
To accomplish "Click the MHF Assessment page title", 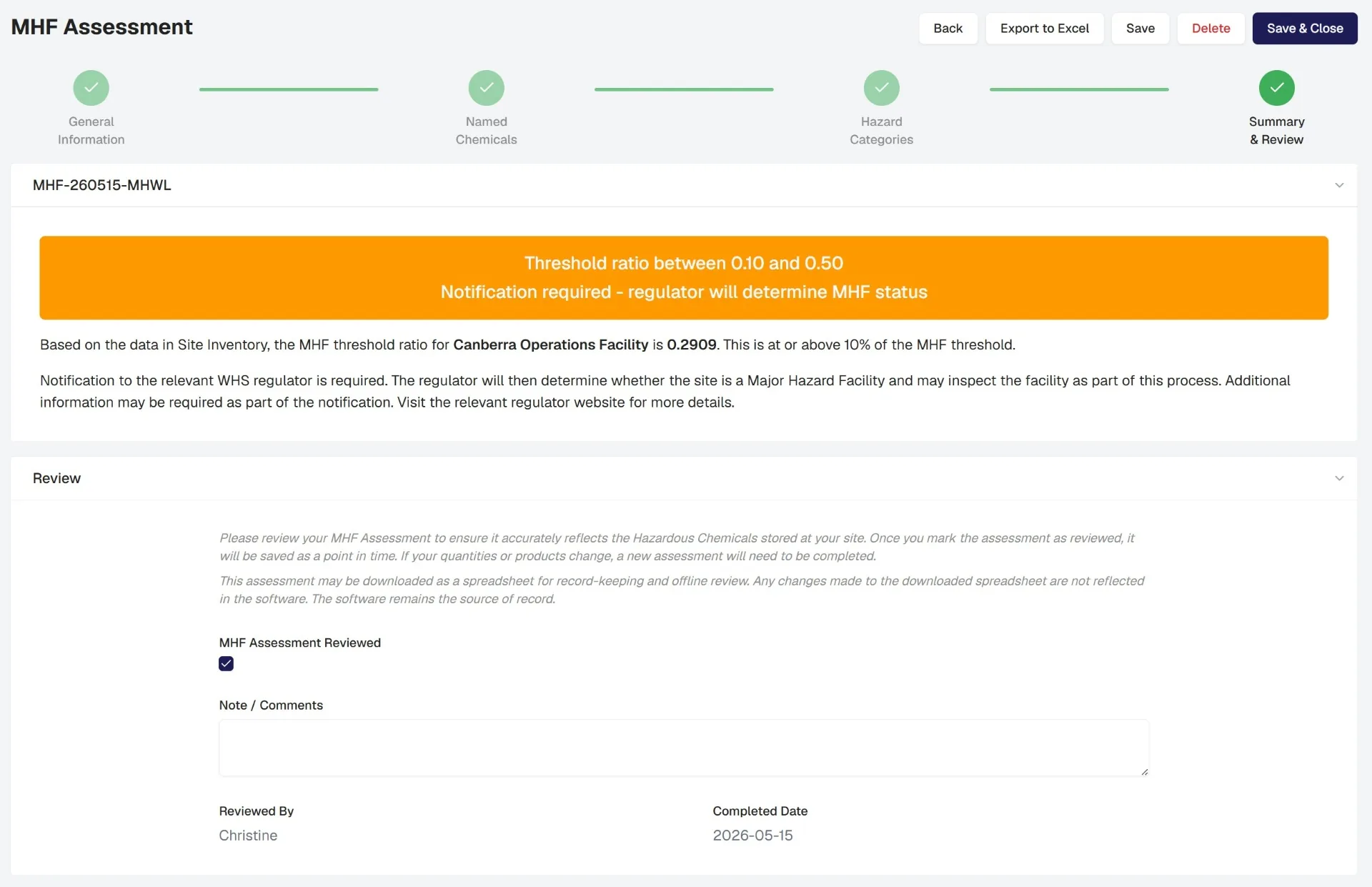I will 101,27.
